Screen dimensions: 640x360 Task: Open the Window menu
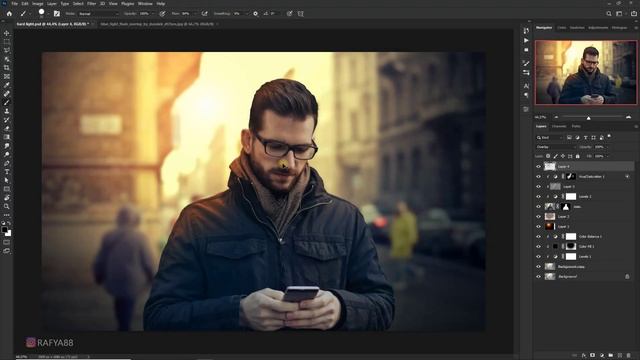tap(145, 4)
